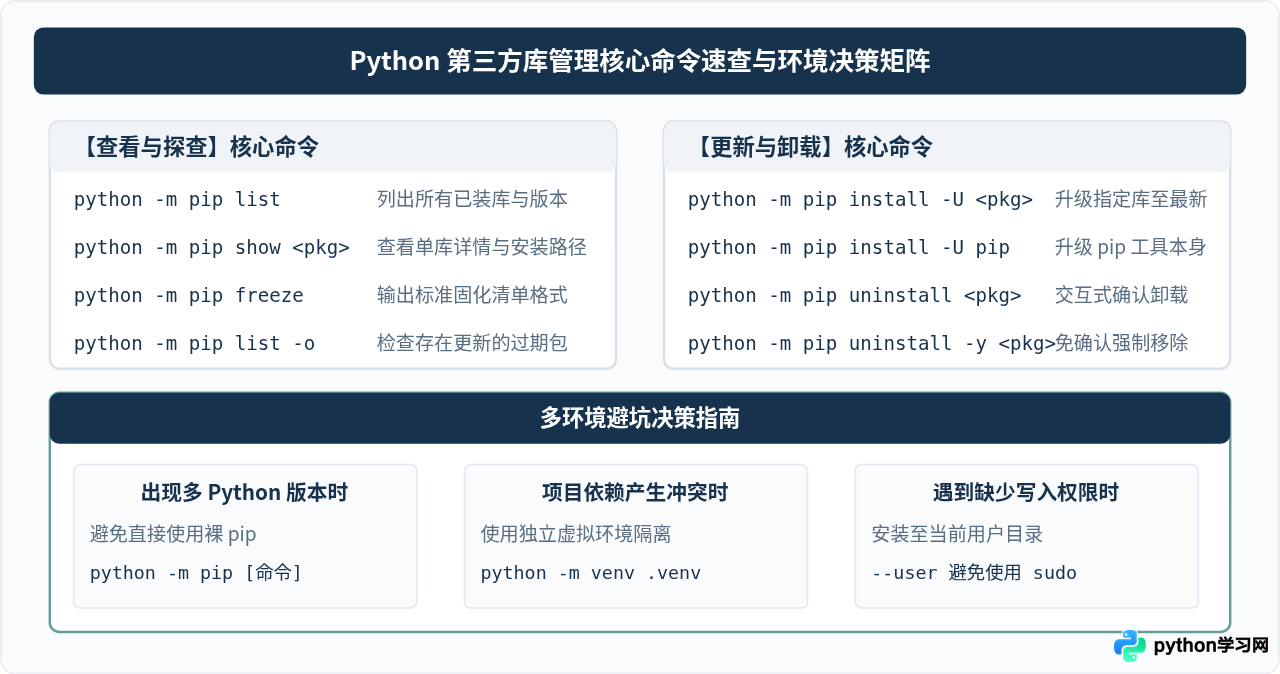Image resolution: width=1280 pixels, height=674 pixels.
Task: Click the Python logo icon
Action: pos(1130,646)
